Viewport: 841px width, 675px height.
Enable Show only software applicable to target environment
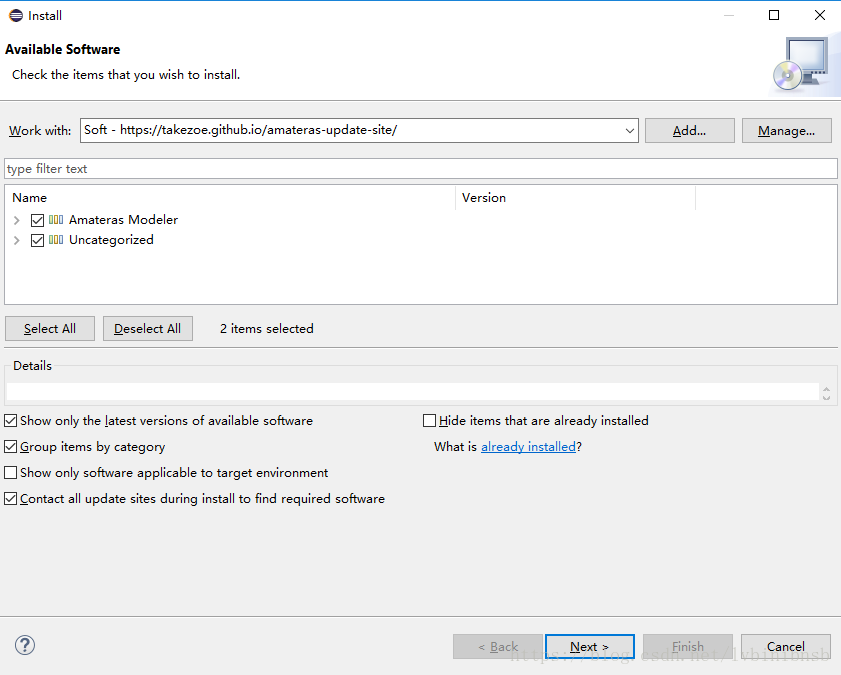(x=11, y=472)
